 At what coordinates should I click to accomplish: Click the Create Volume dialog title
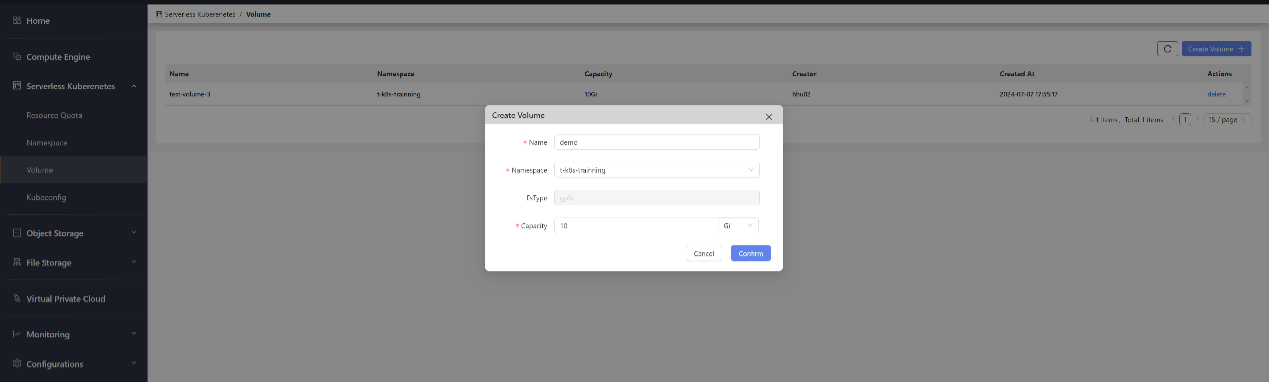[518, 116]
